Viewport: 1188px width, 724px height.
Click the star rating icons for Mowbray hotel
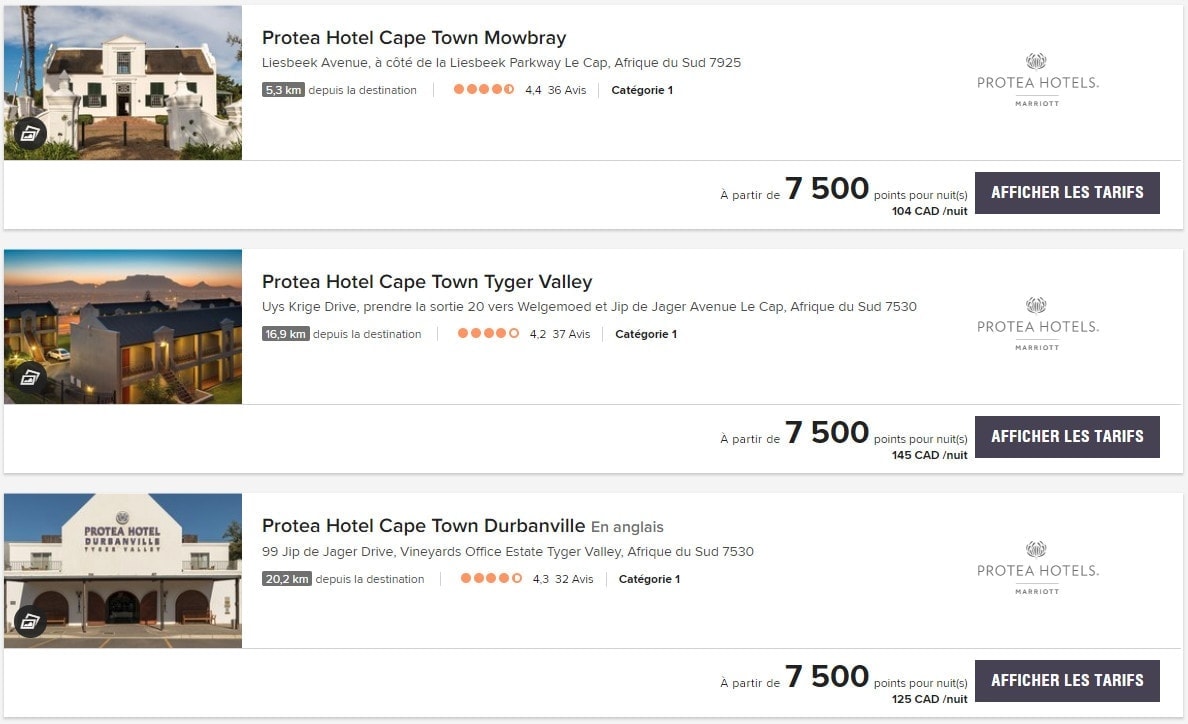click(483, 89)
